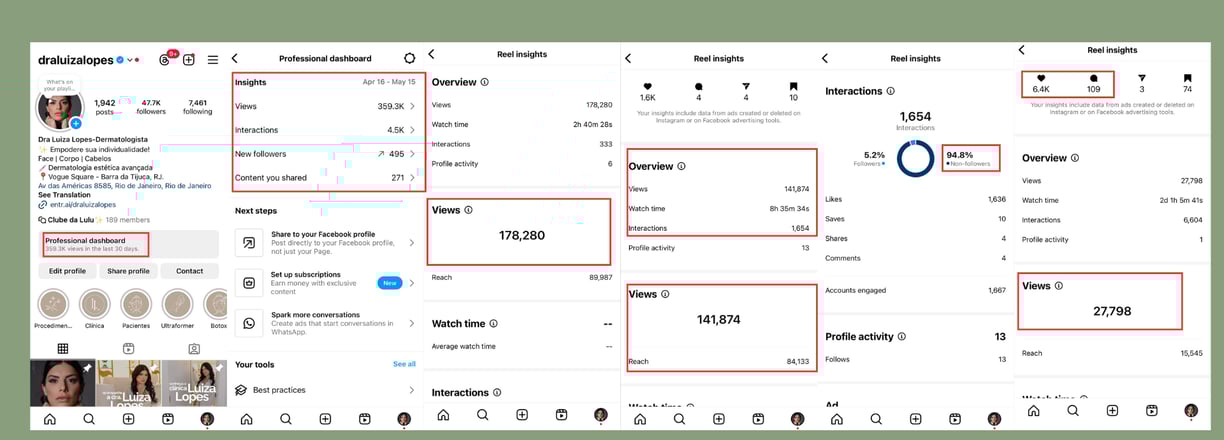Go back from Professional dashboard screen
Image resolution: width=1224 pixels, height=440 pixels.
[235, 58]
